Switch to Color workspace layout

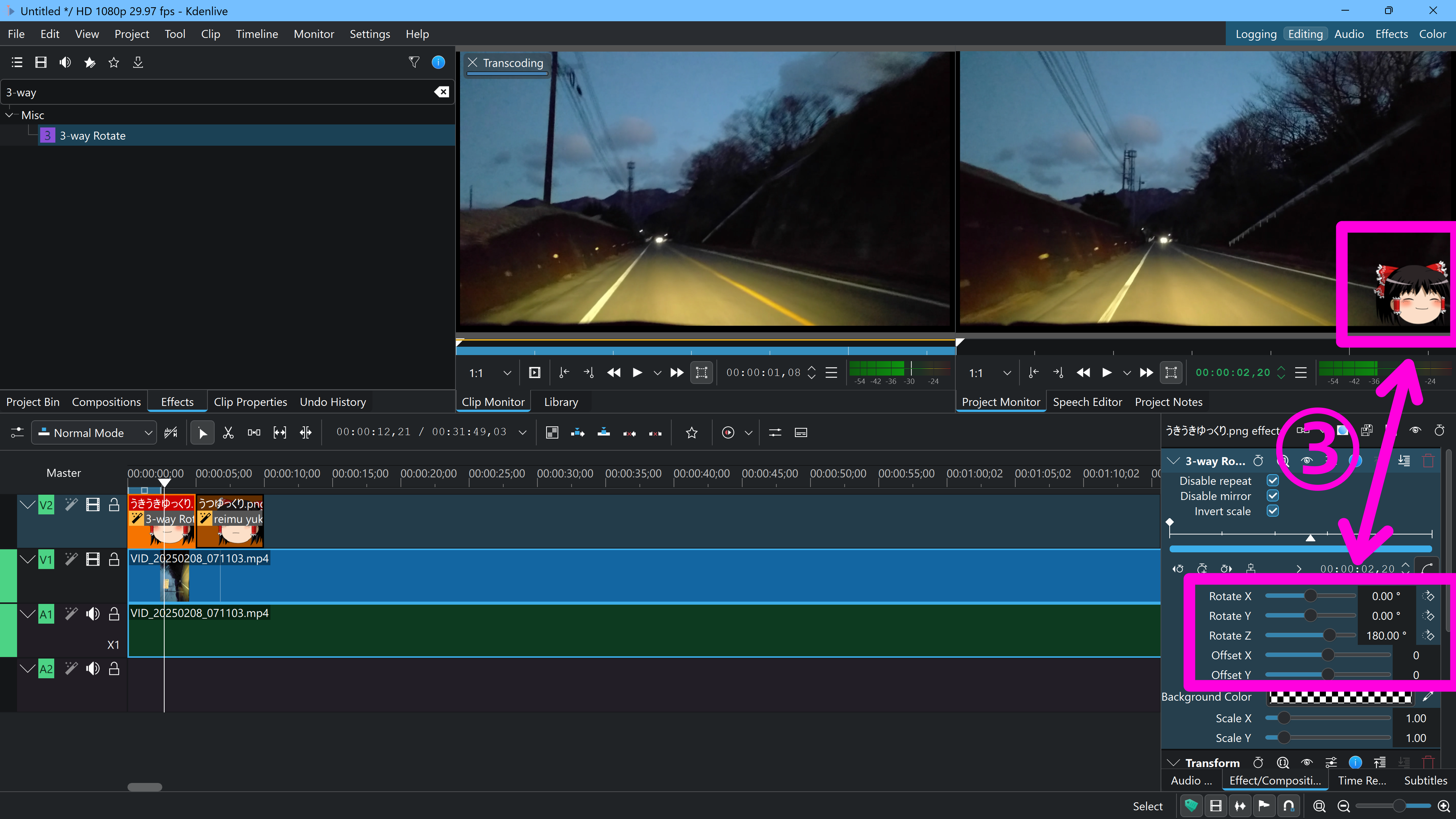(1432, 34)
